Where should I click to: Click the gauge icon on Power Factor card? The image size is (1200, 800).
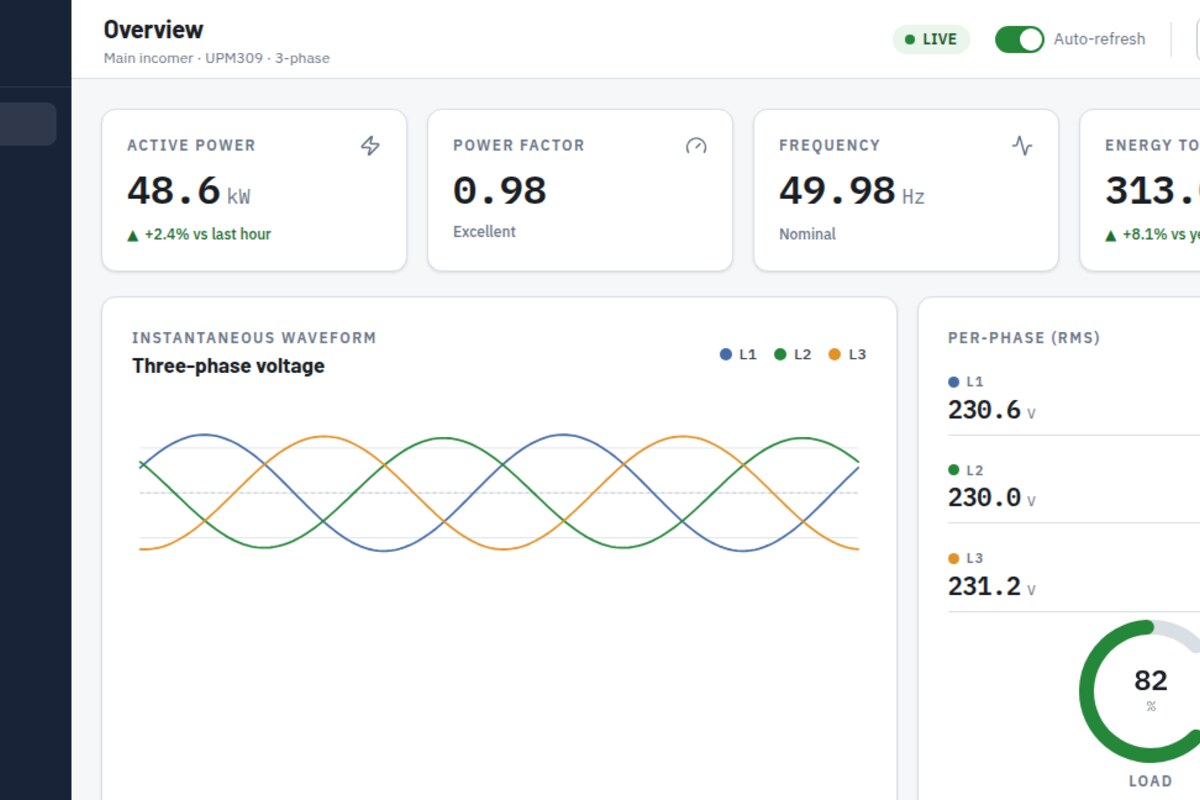[696, 146]
